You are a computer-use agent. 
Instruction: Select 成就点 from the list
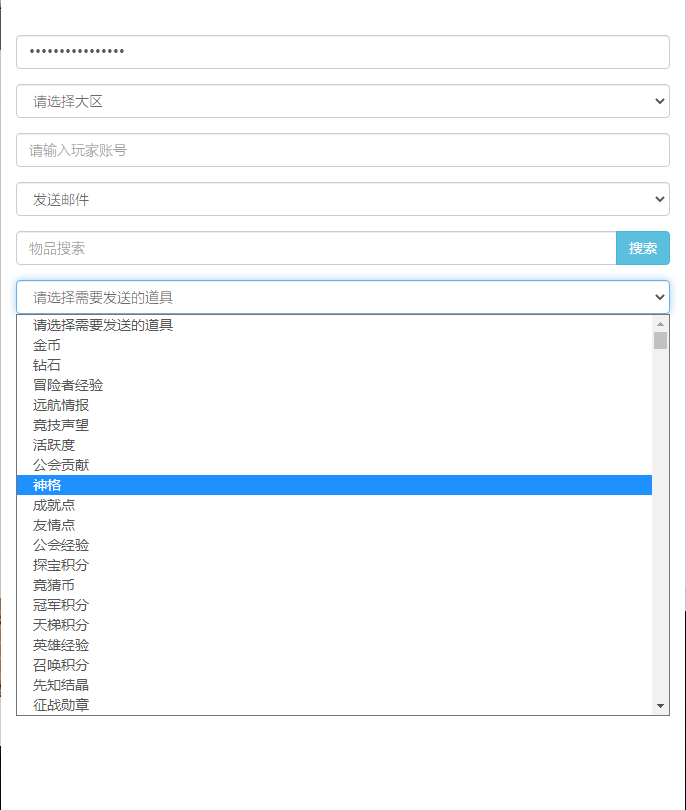54,505
